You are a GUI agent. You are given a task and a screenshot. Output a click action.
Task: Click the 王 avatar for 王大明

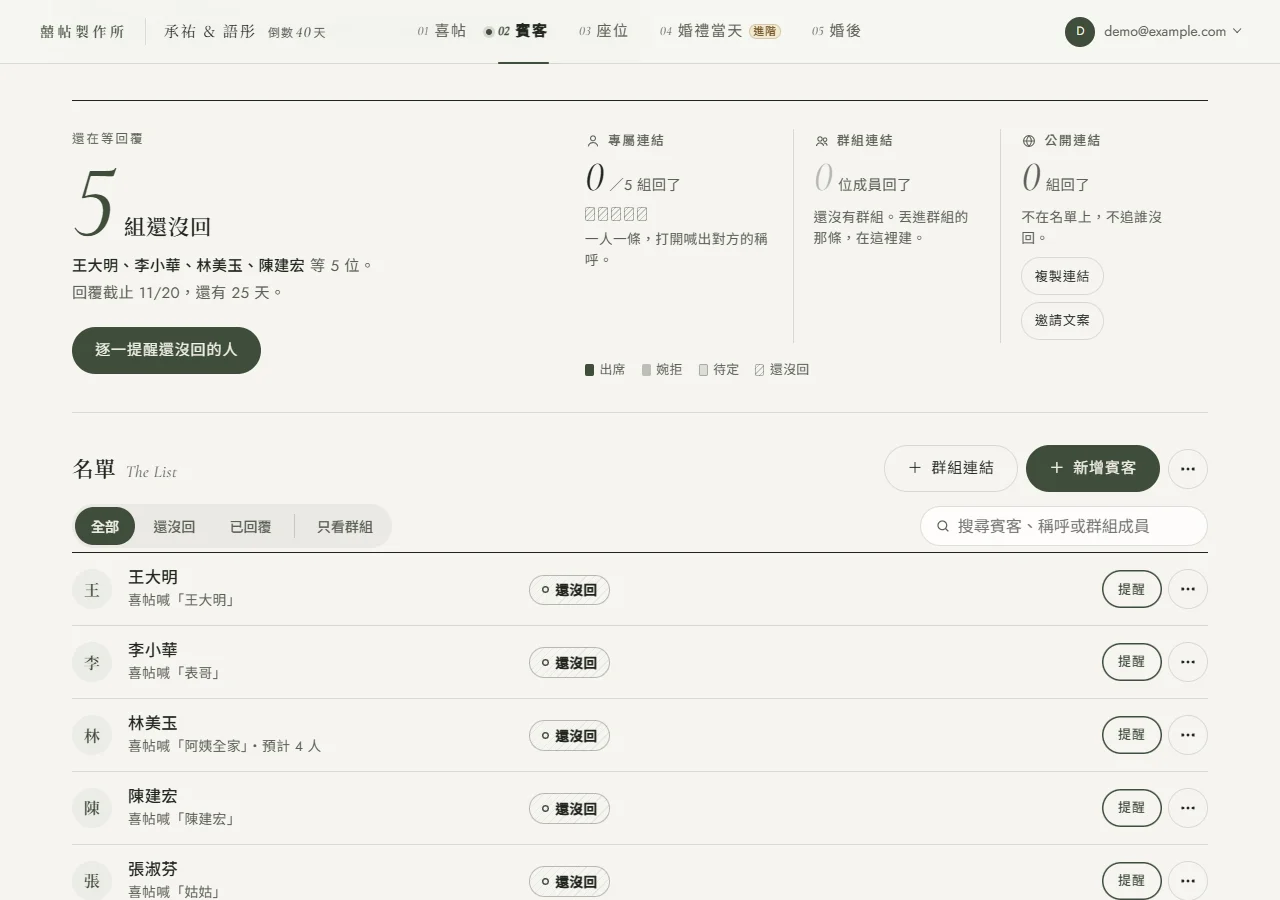(92, 589)
